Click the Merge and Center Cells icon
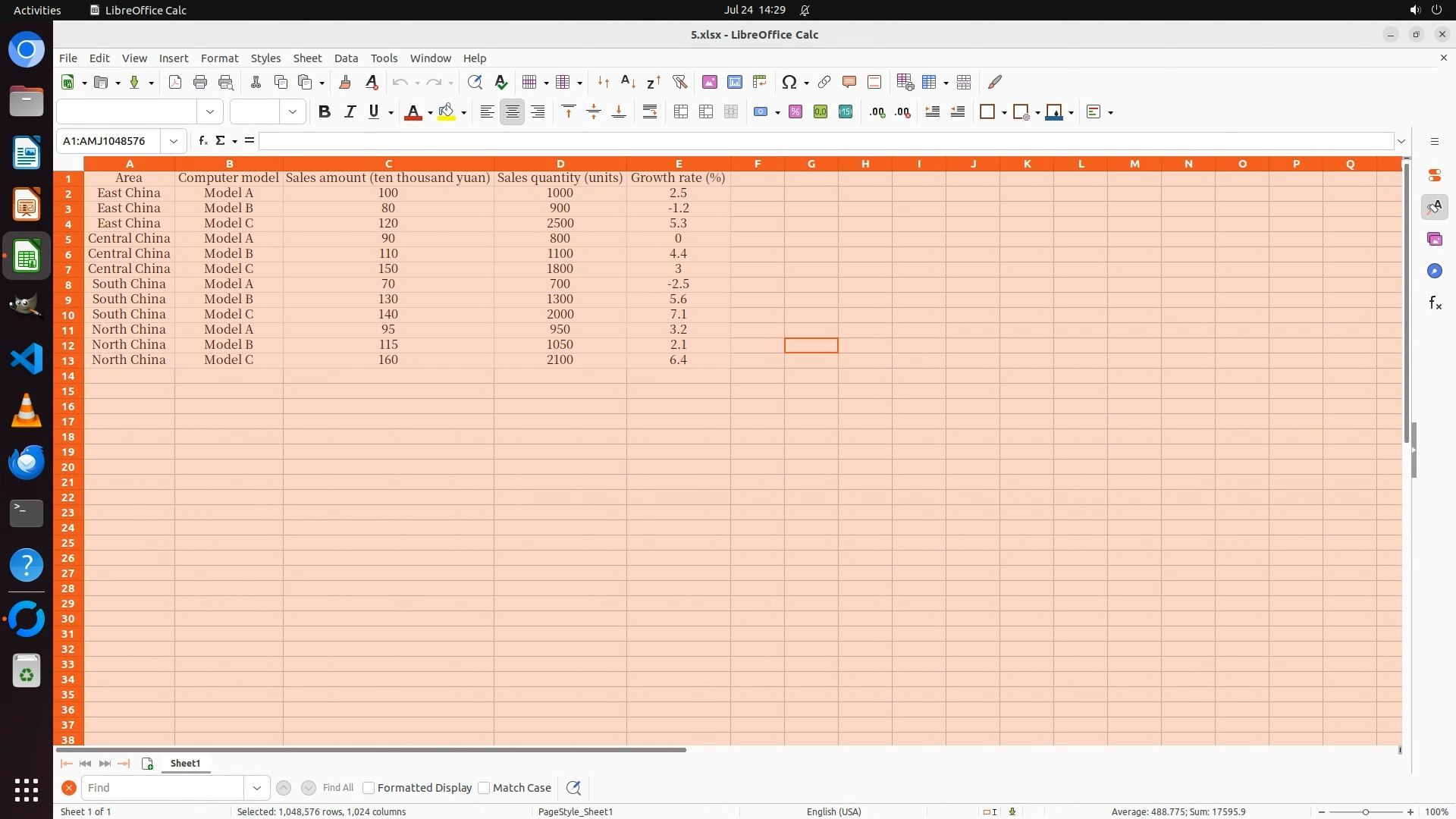Viewport: 1456px width, 819px height. pyautogui.click(x=681, y=112)
